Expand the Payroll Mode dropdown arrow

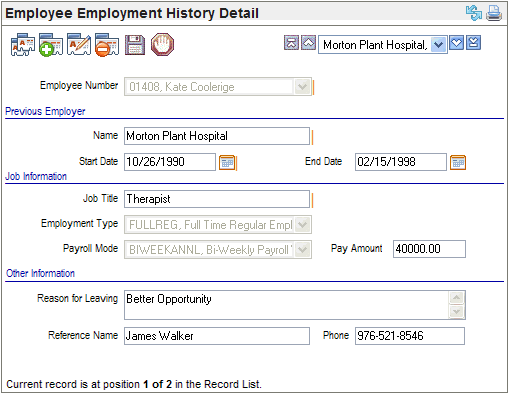[302, 249]
